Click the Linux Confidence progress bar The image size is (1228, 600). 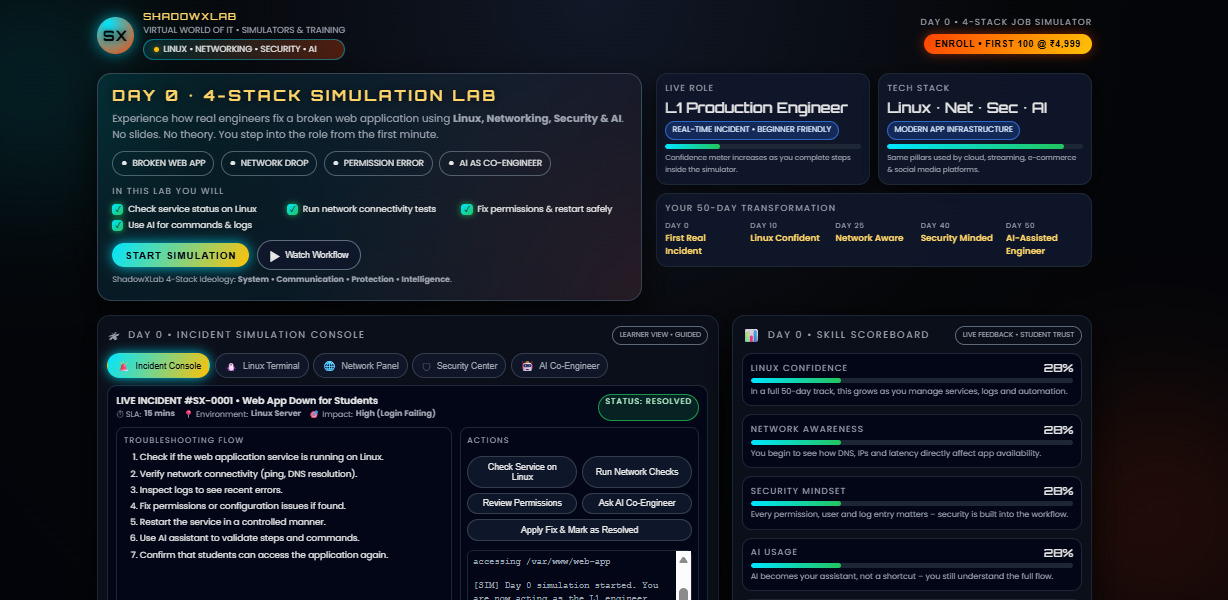tap(911, 381)
